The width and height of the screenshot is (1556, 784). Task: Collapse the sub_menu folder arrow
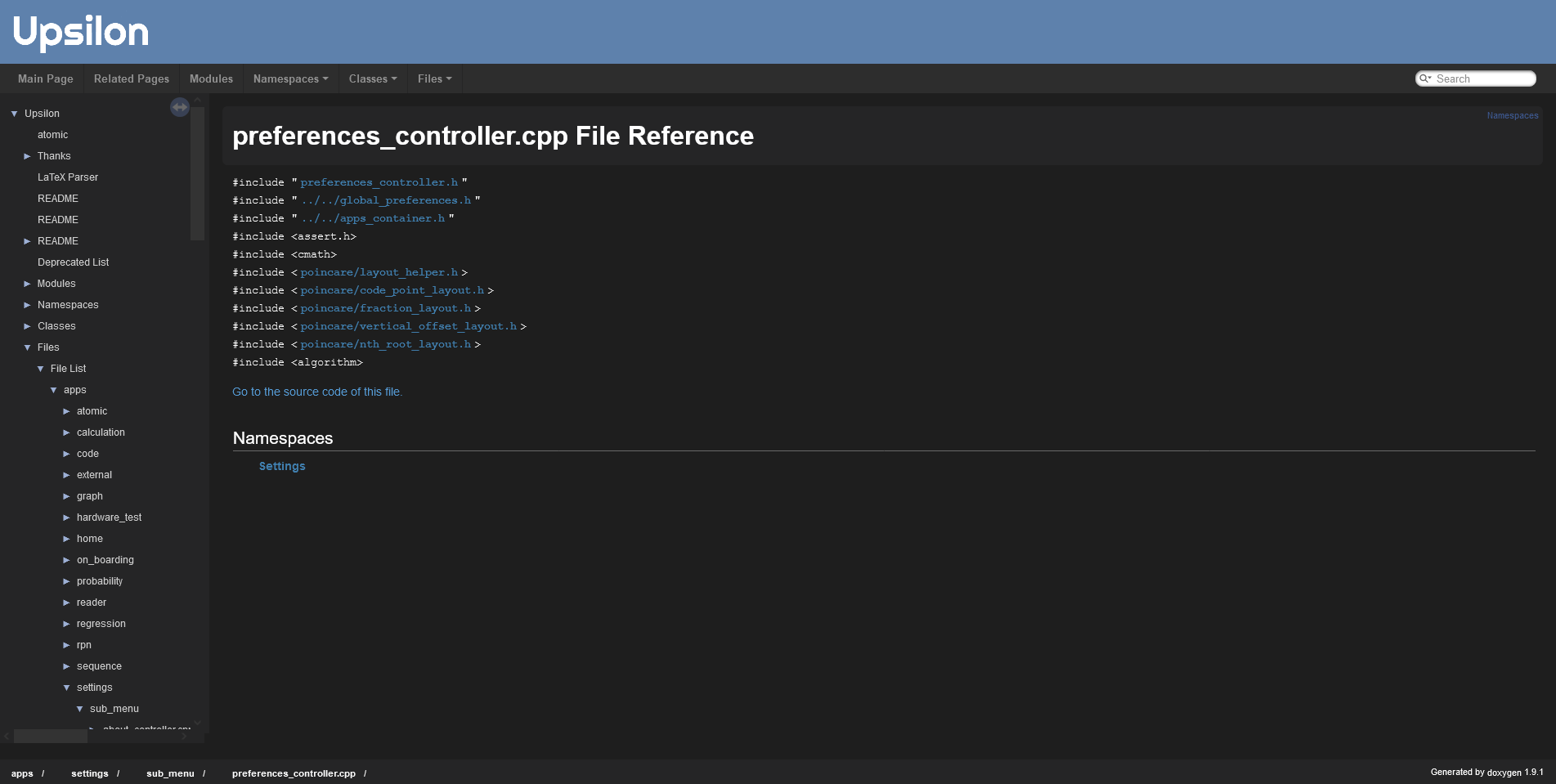point(79,709)
